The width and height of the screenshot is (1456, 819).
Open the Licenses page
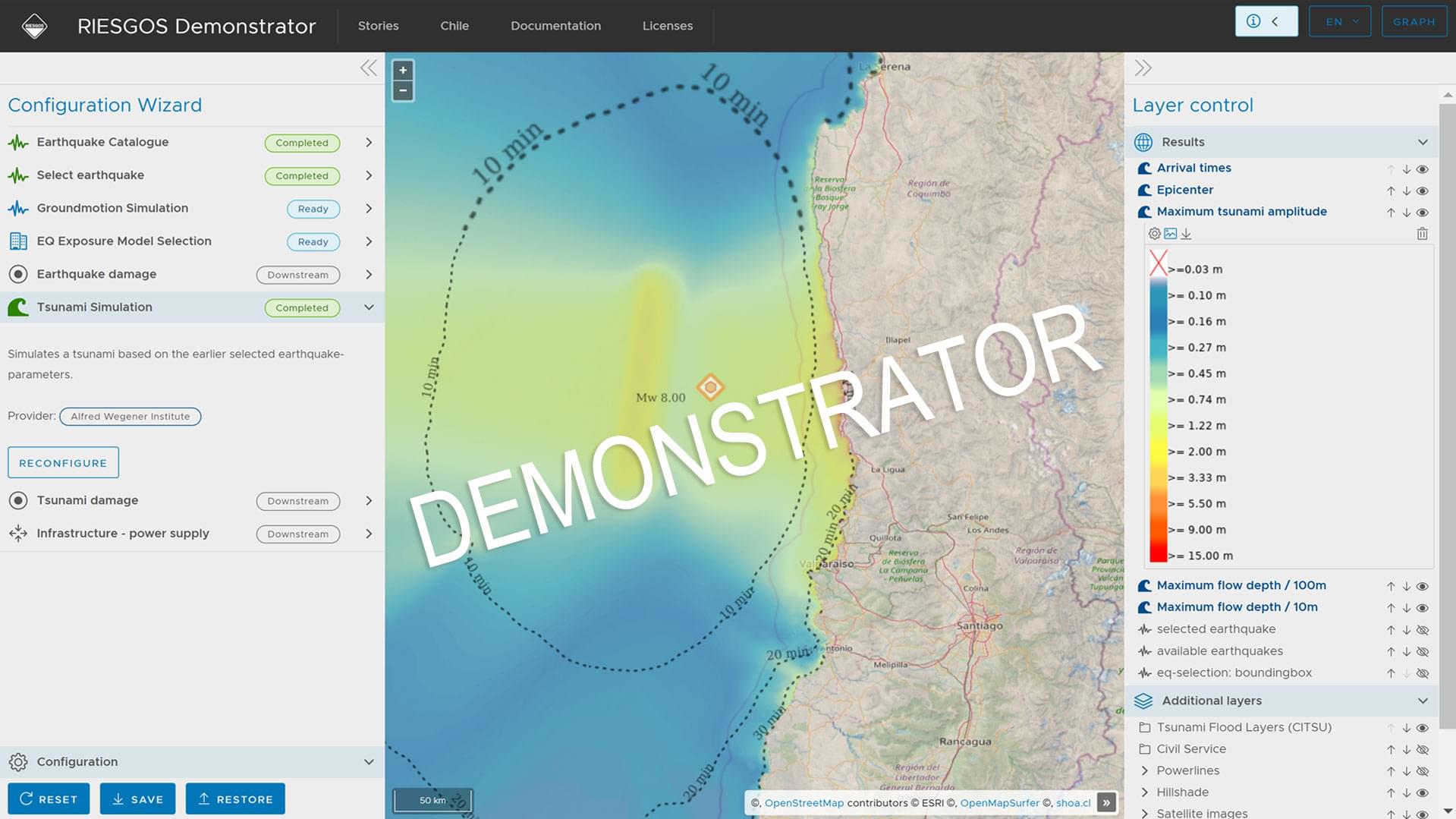pos(668,26)
